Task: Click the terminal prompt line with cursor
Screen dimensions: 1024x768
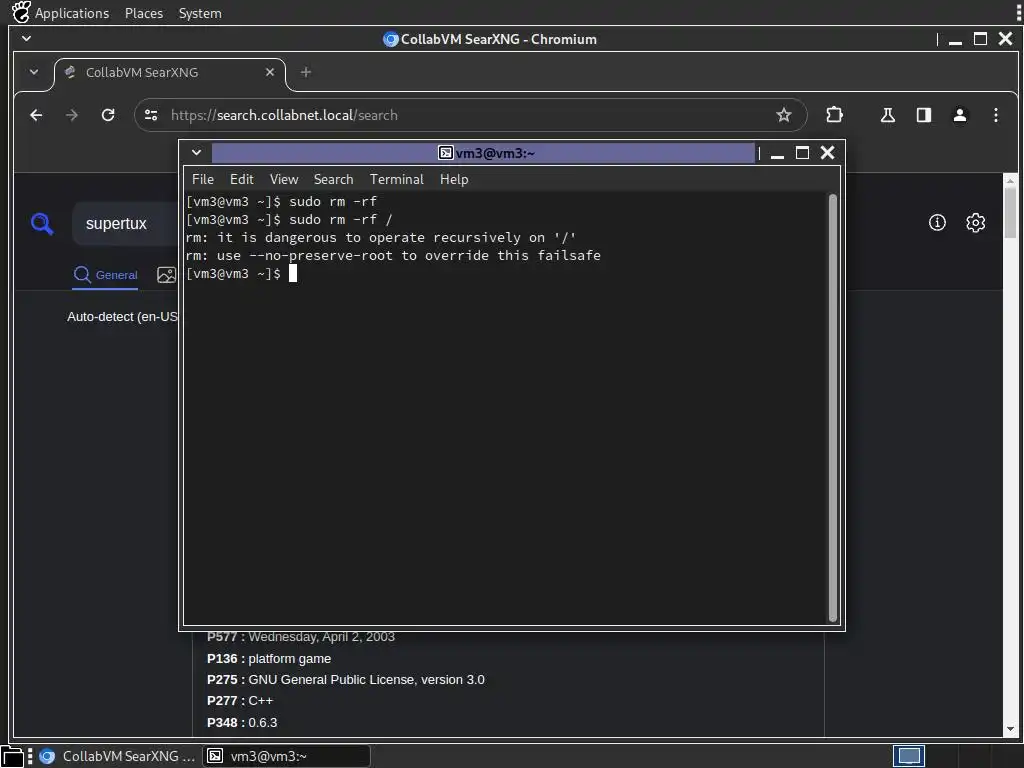Action: tap(242, 274)
